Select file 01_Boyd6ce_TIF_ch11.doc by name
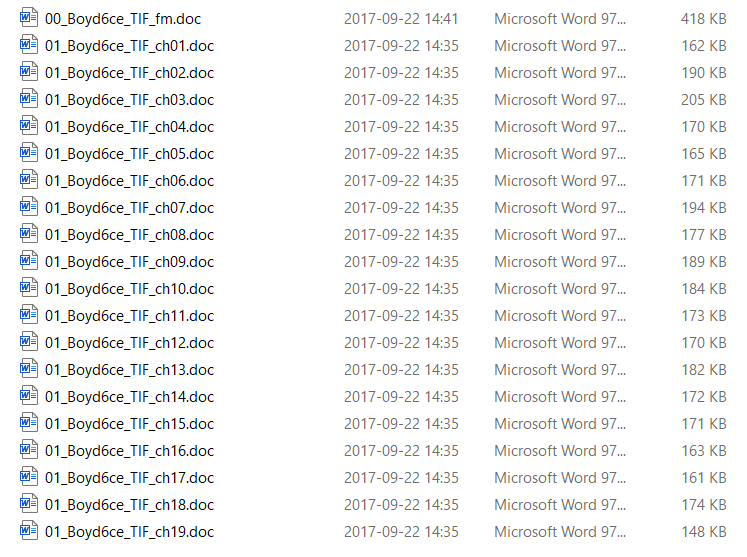The image size is (747, 557). [129, 316]
